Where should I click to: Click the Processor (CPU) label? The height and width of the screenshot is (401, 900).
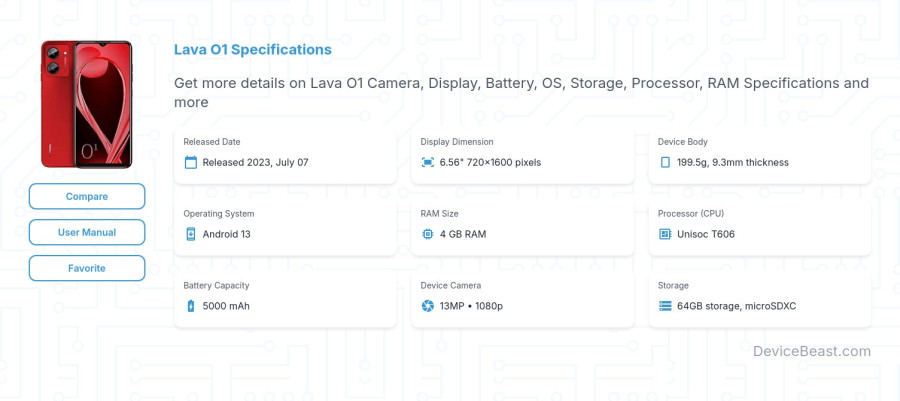point(691,213)
